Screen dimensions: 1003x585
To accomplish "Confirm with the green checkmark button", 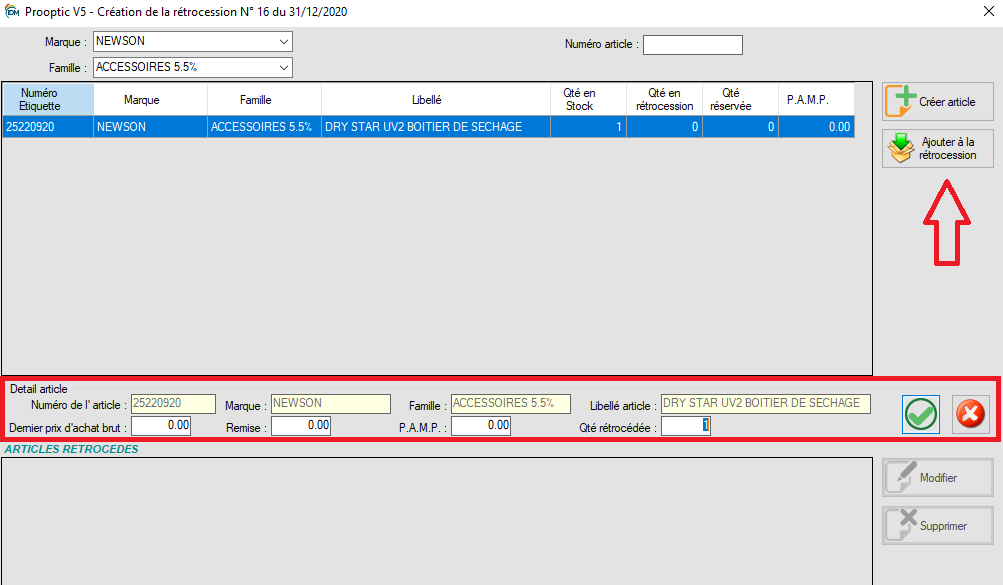I will pyautogui.click(x=920, y=414).
